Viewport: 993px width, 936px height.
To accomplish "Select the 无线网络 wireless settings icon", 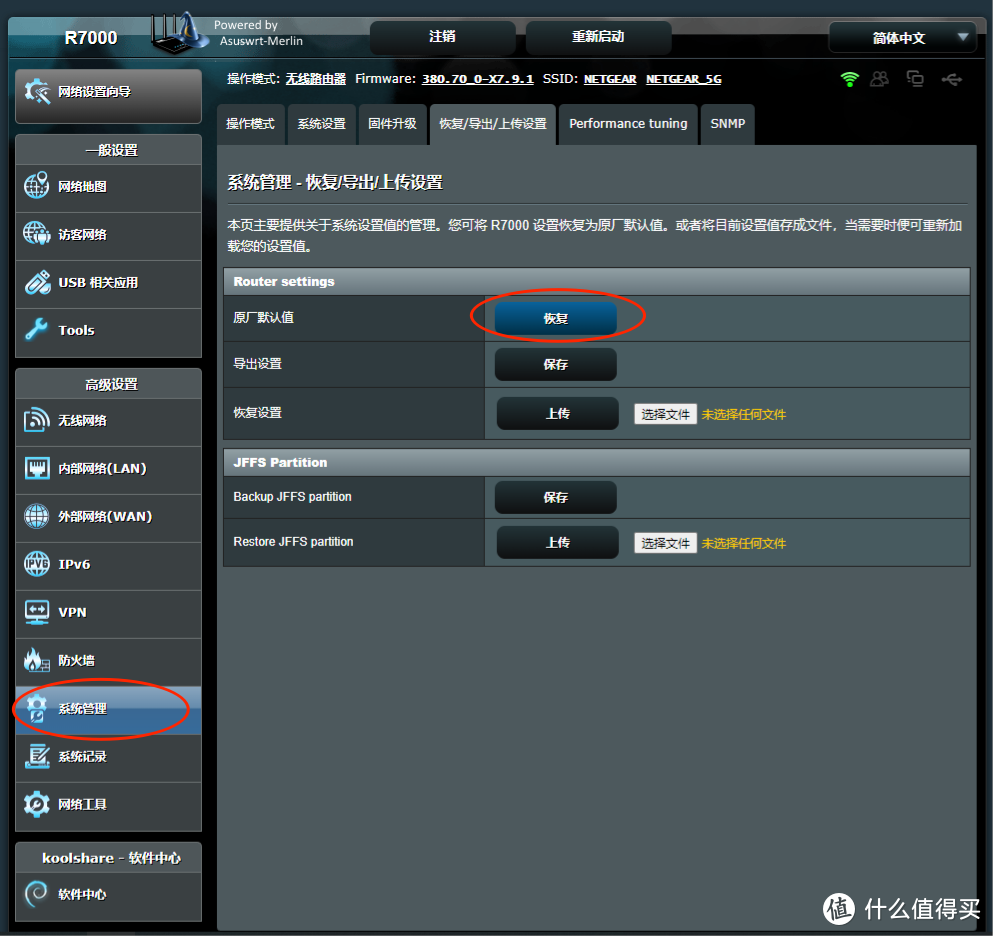I will (x=36, y=422).
